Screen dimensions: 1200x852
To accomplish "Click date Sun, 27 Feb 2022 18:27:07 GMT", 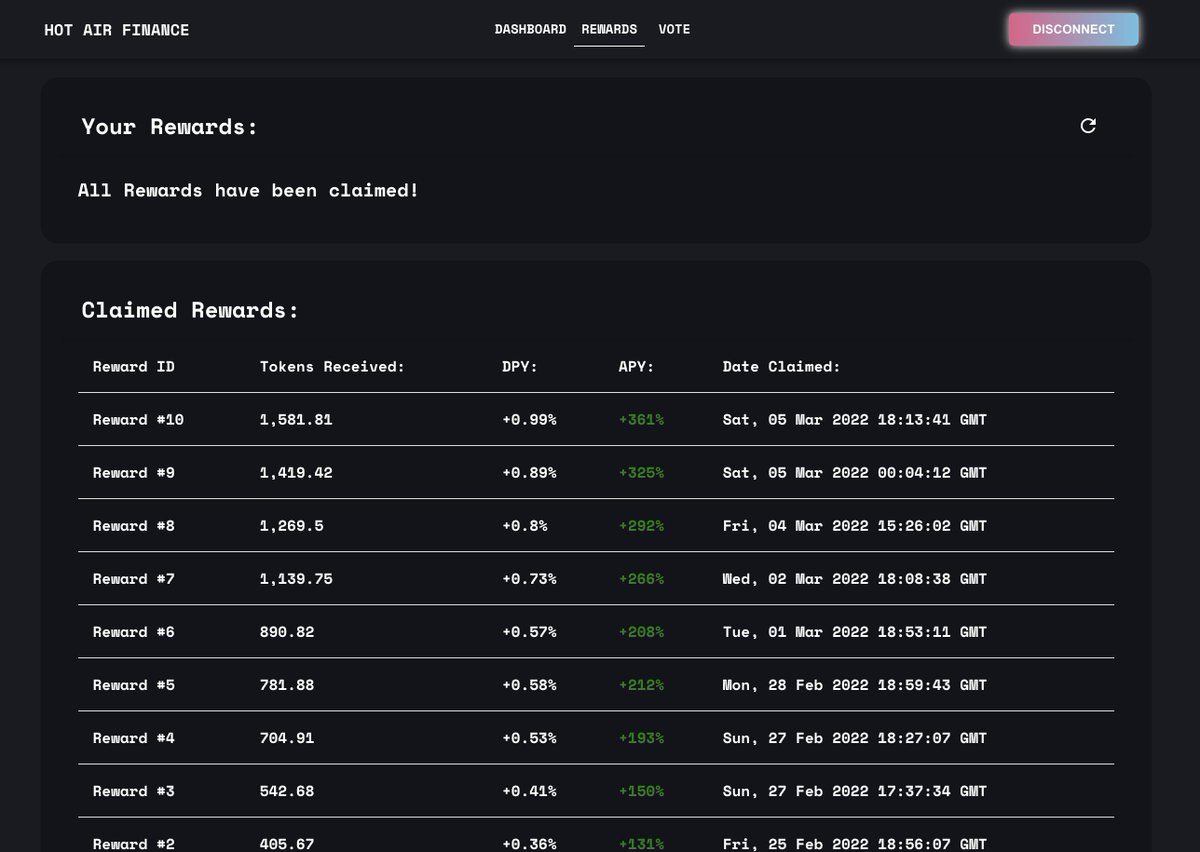I will tap(855, 738).
